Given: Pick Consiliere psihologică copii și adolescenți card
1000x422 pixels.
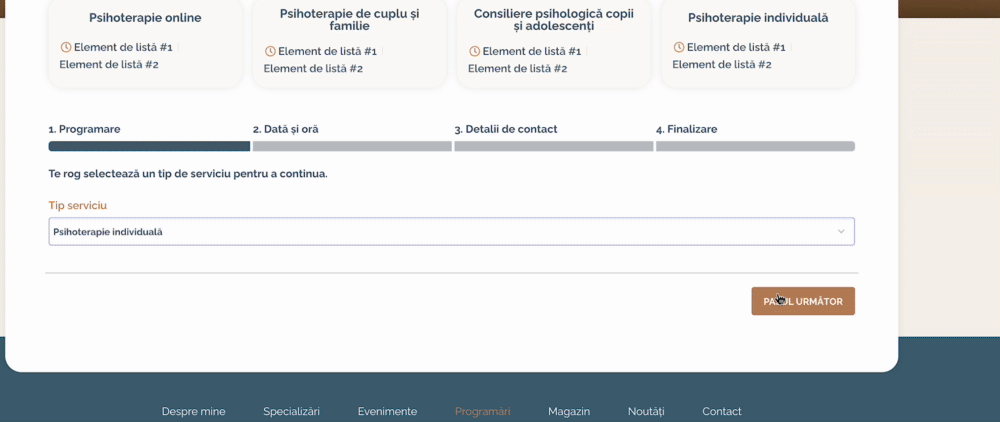Looking at the screenshot, I should [553, 20].
